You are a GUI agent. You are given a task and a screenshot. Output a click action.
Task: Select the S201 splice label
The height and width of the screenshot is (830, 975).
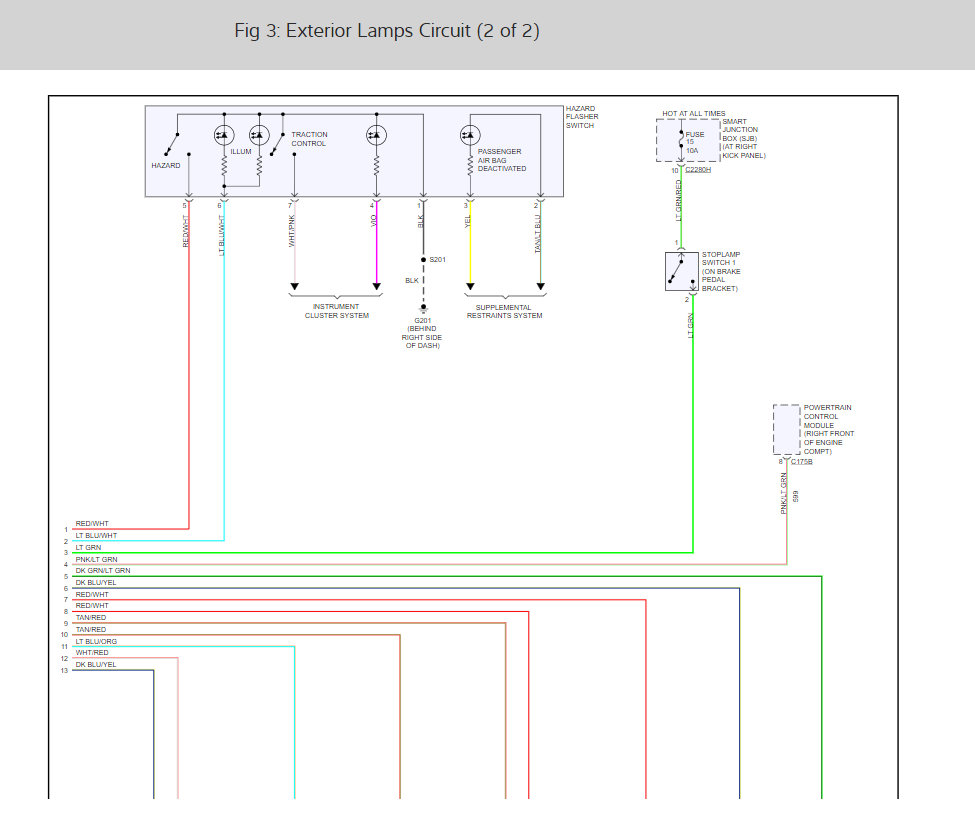(437, 260)
